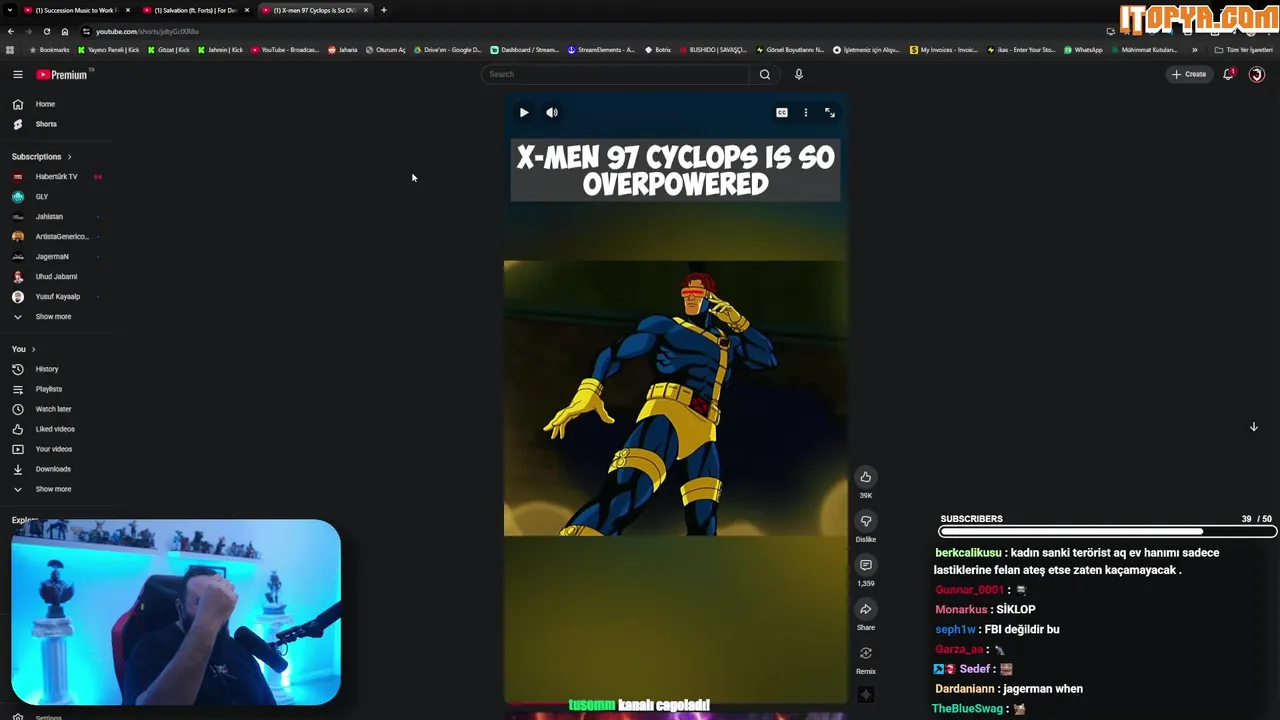1280x720 pixels.
Task: Close the Salvation browser tab
Action: click(247, 10)
